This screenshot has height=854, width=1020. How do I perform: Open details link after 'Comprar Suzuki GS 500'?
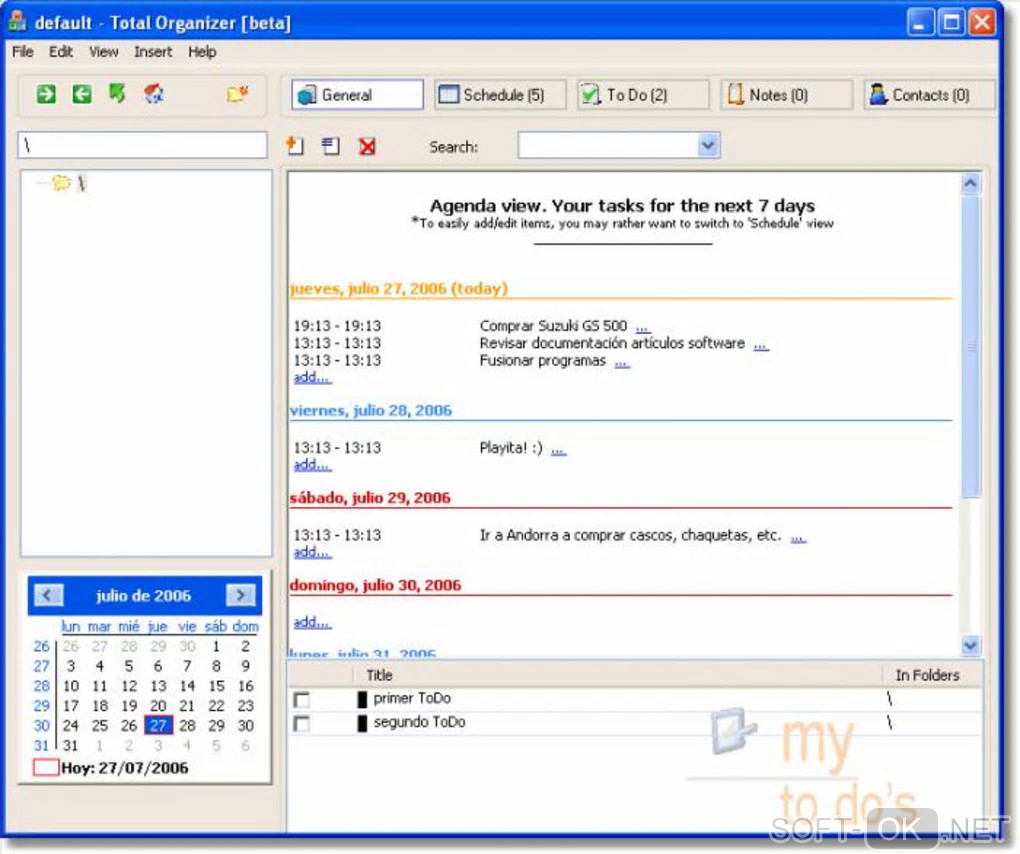tap(643, 327)
